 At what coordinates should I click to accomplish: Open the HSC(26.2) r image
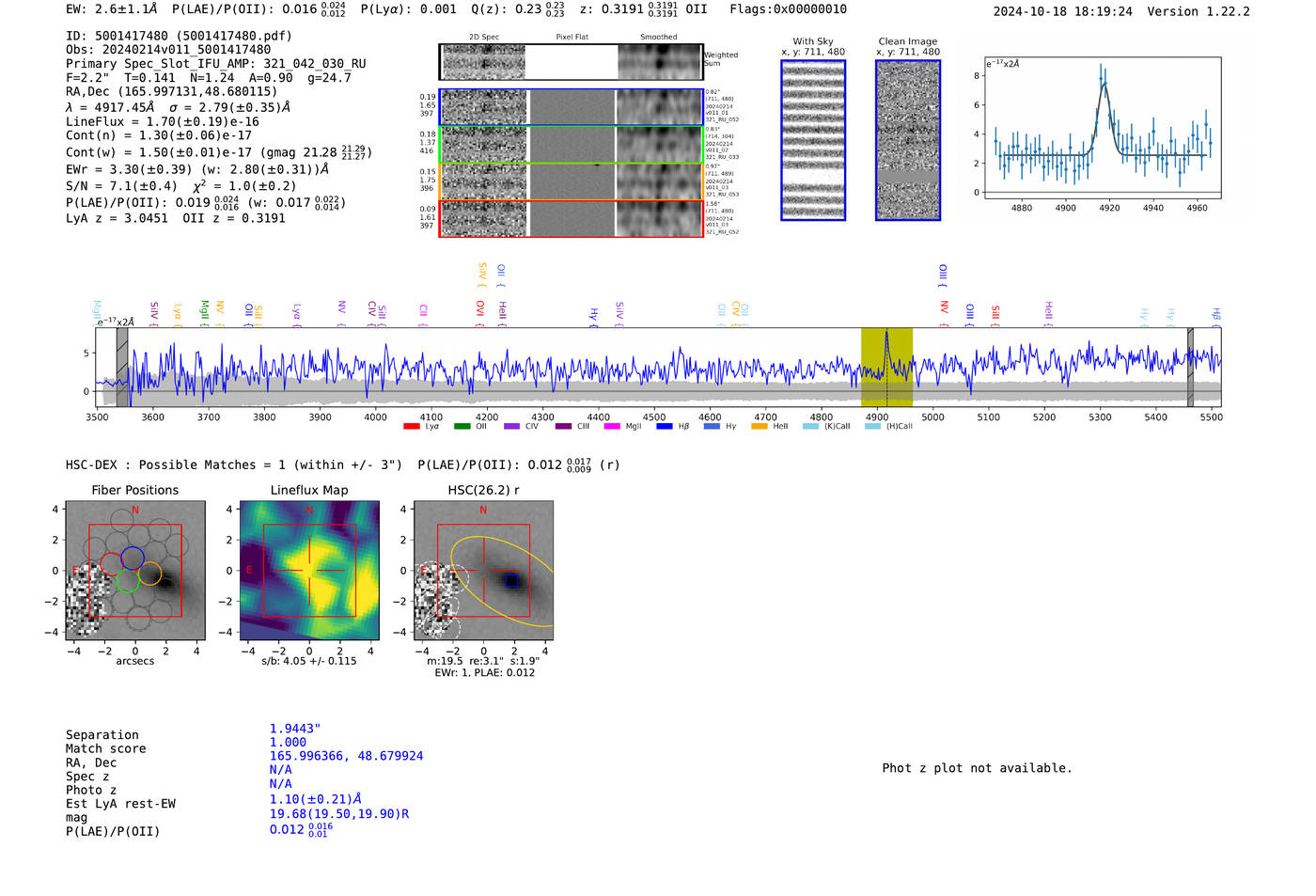point(483,571)
